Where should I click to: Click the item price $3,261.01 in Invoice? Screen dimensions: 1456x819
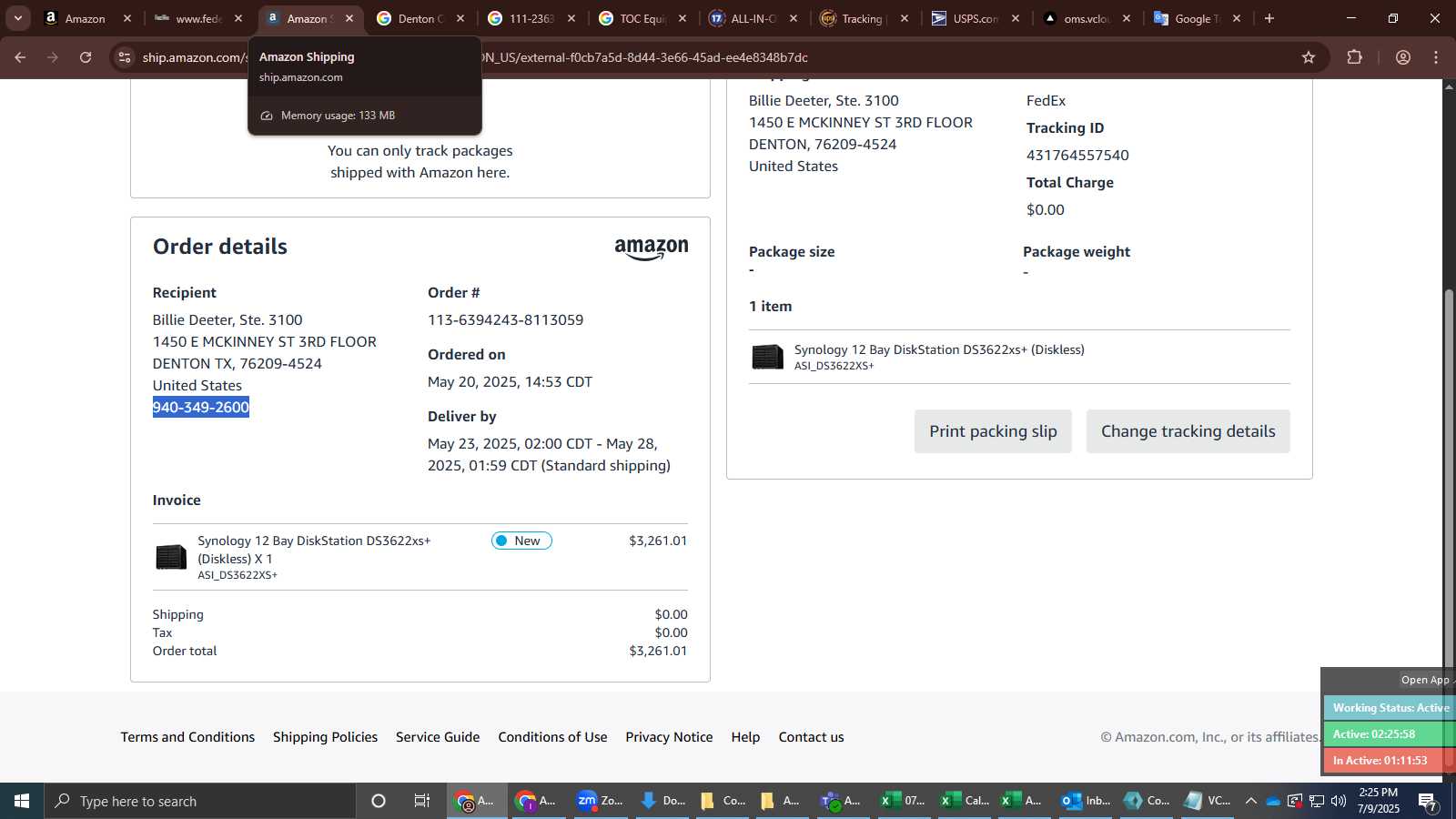click(x=658, y=541)
